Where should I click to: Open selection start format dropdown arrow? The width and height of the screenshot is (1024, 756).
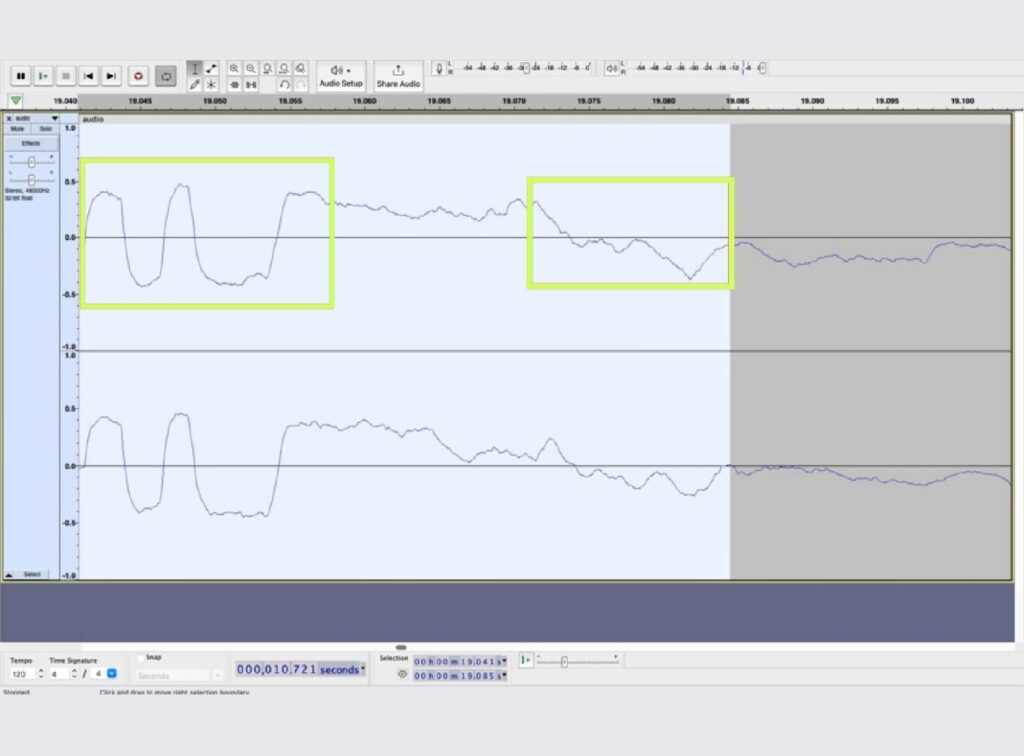coord(504,661)
